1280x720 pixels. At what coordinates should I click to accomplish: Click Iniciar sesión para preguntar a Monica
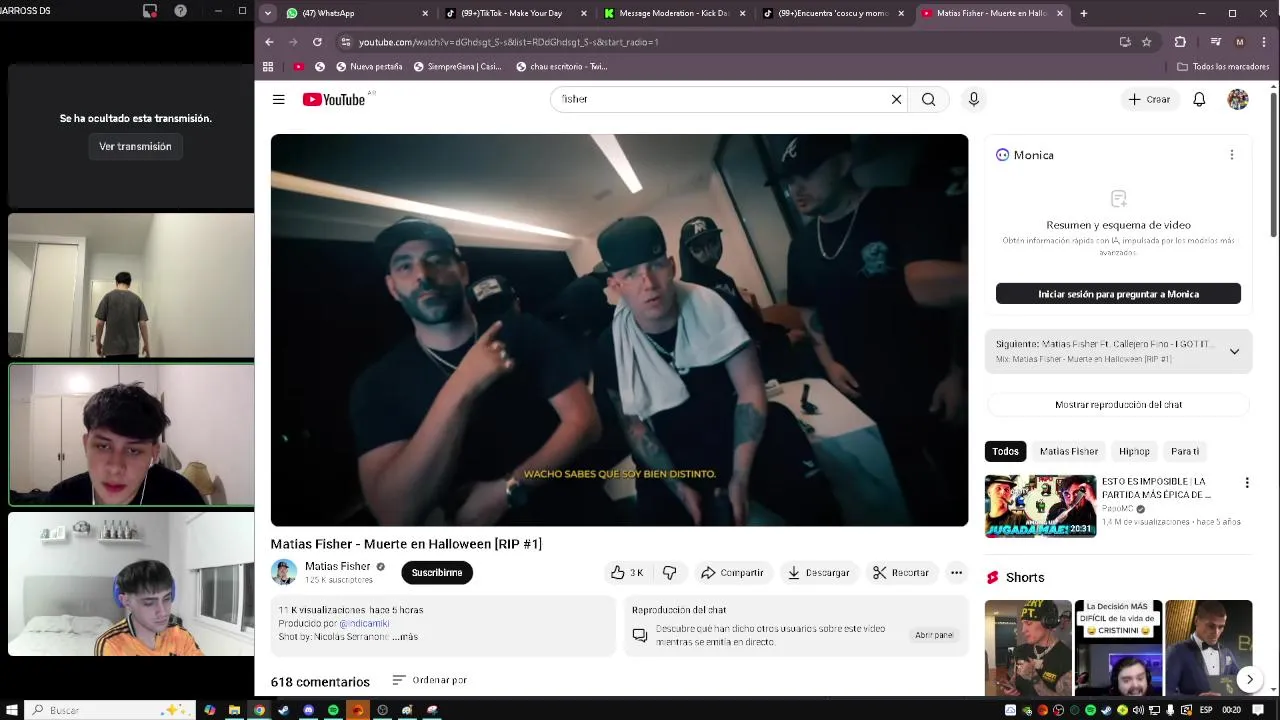[1118, 294]
